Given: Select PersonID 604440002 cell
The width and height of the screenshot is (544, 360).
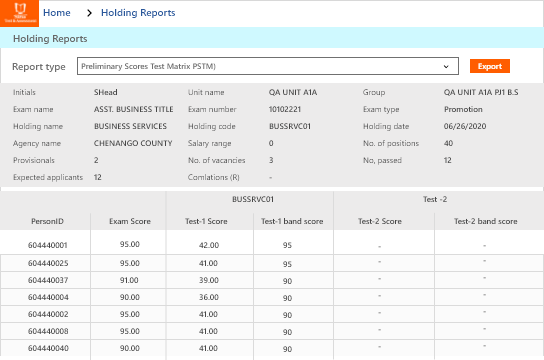Looking at the screenshot, I should click(x=48, y=314).
